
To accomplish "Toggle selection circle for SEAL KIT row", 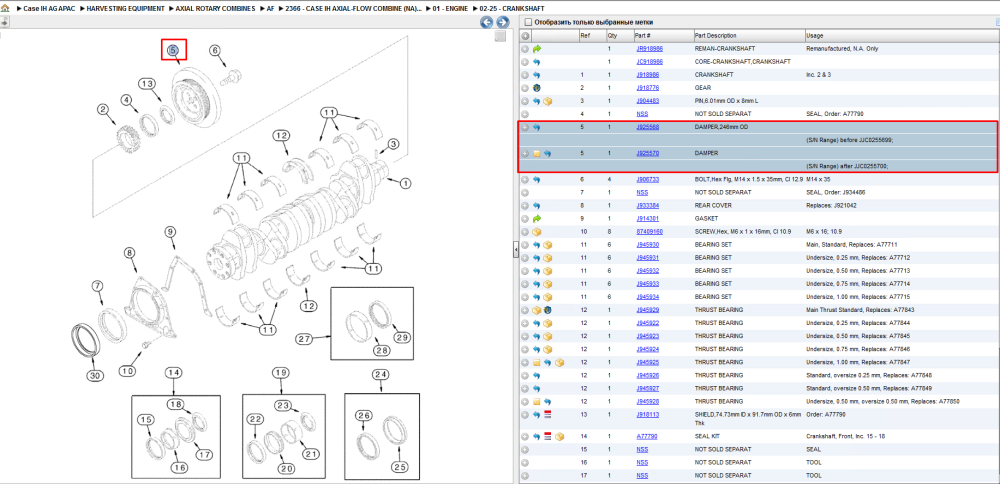I will [525, 437].
